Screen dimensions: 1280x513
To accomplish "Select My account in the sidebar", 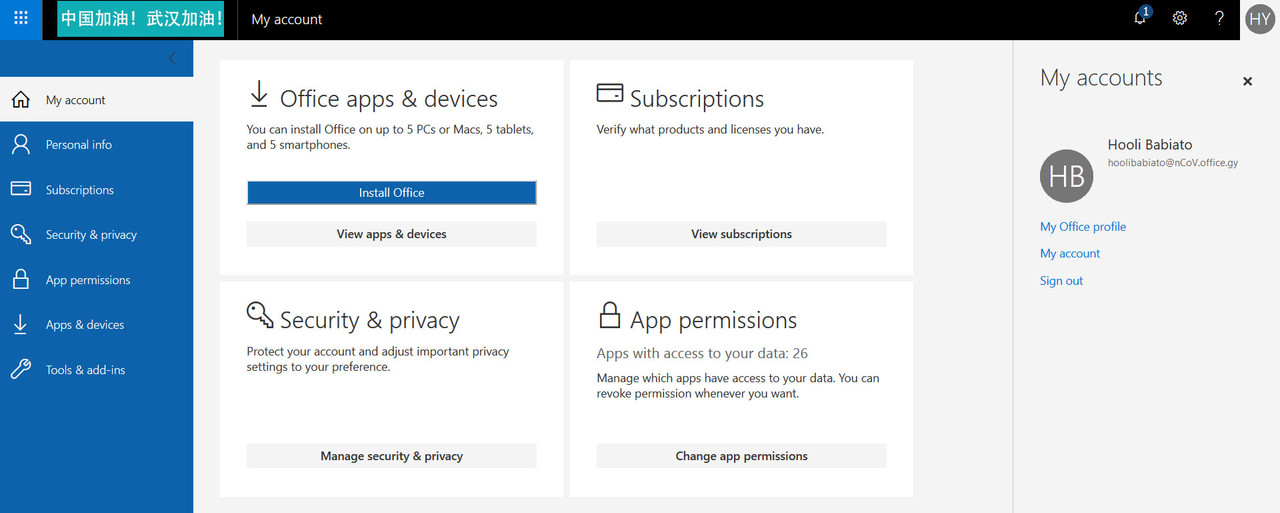I will tap(96, 100).
